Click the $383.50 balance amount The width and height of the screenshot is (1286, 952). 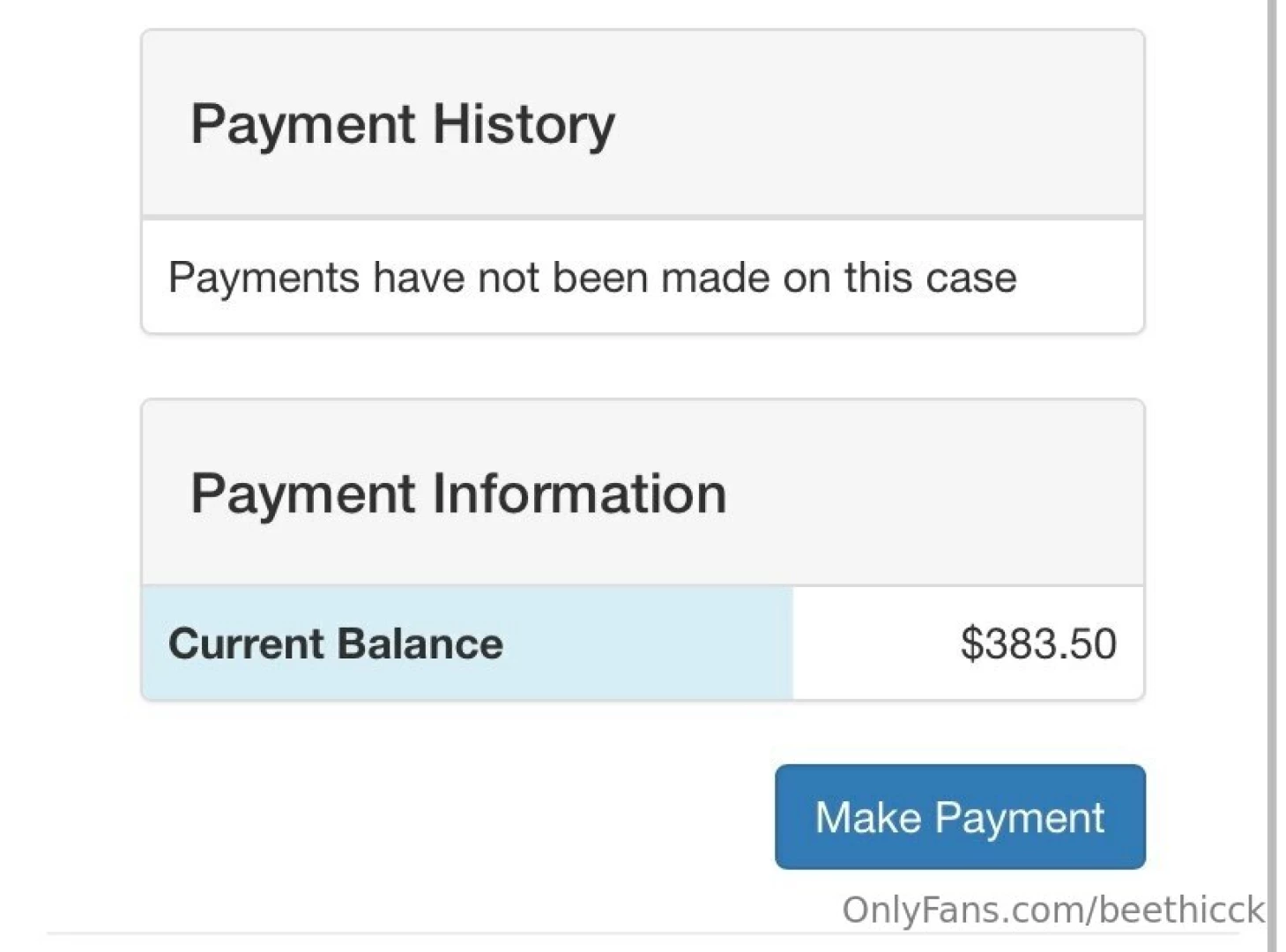(x=1038, y=643)
